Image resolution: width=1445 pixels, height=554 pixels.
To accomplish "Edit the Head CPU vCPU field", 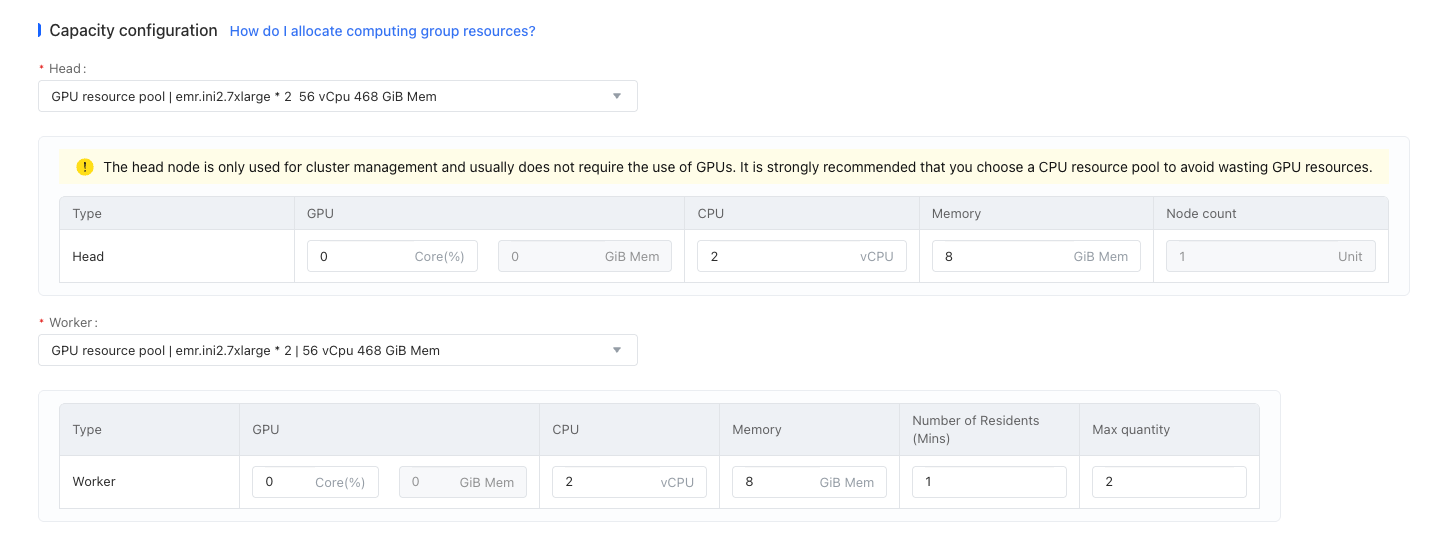I will (802, 256).
